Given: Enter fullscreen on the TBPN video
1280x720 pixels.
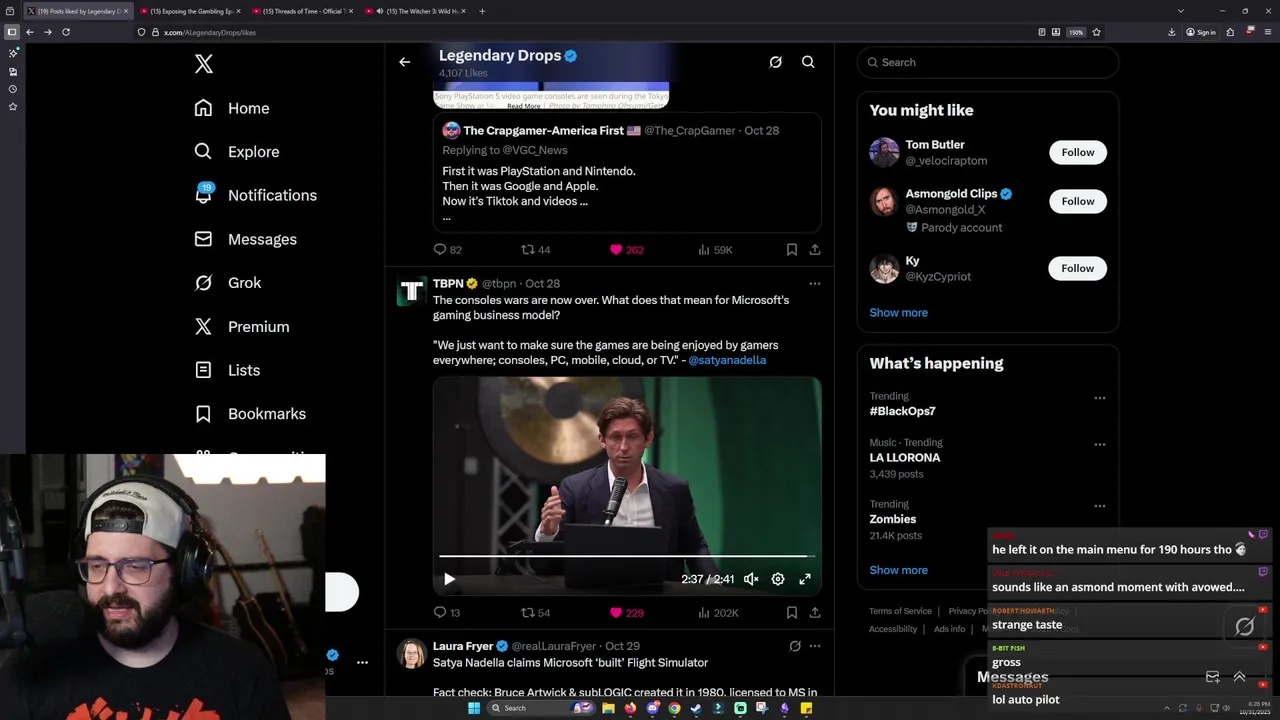Looking at the screenshot, I should (x=805, y=579).
